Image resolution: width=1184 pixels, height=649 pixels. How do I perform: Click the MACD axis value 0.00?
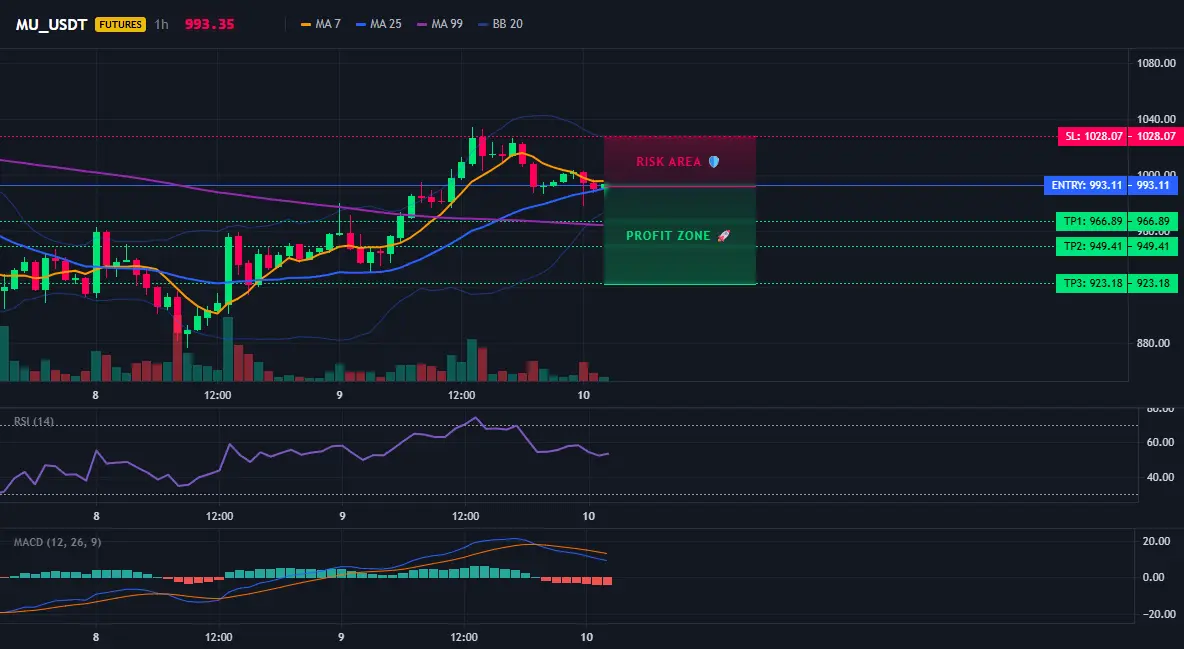tap(1156, 577)
